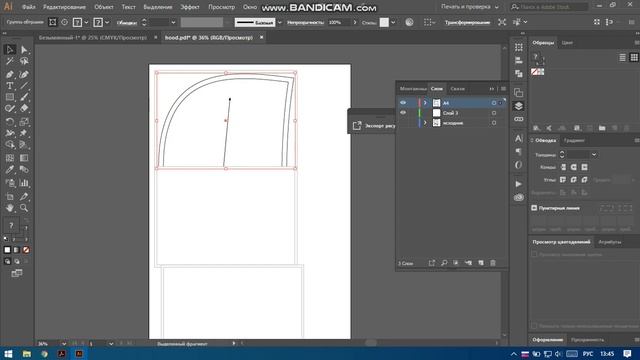Viewport: 640px width, 360px height.
Task: Select the Magic Wand tool
Action: pos(9,61)
